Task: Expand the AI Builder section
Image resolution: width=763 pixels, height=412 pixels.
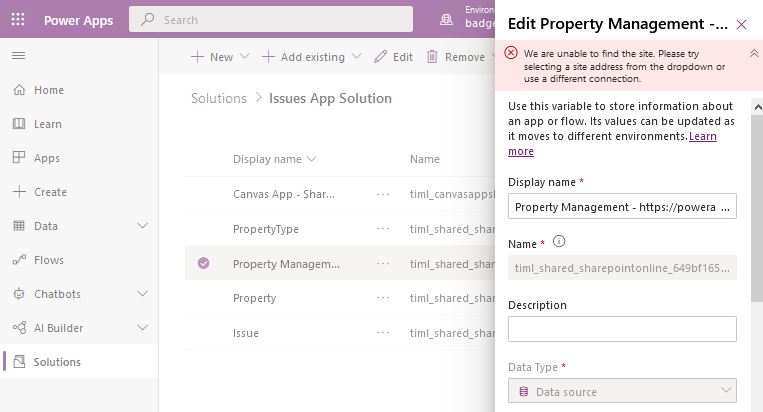Action: click(x=142, y=328)
